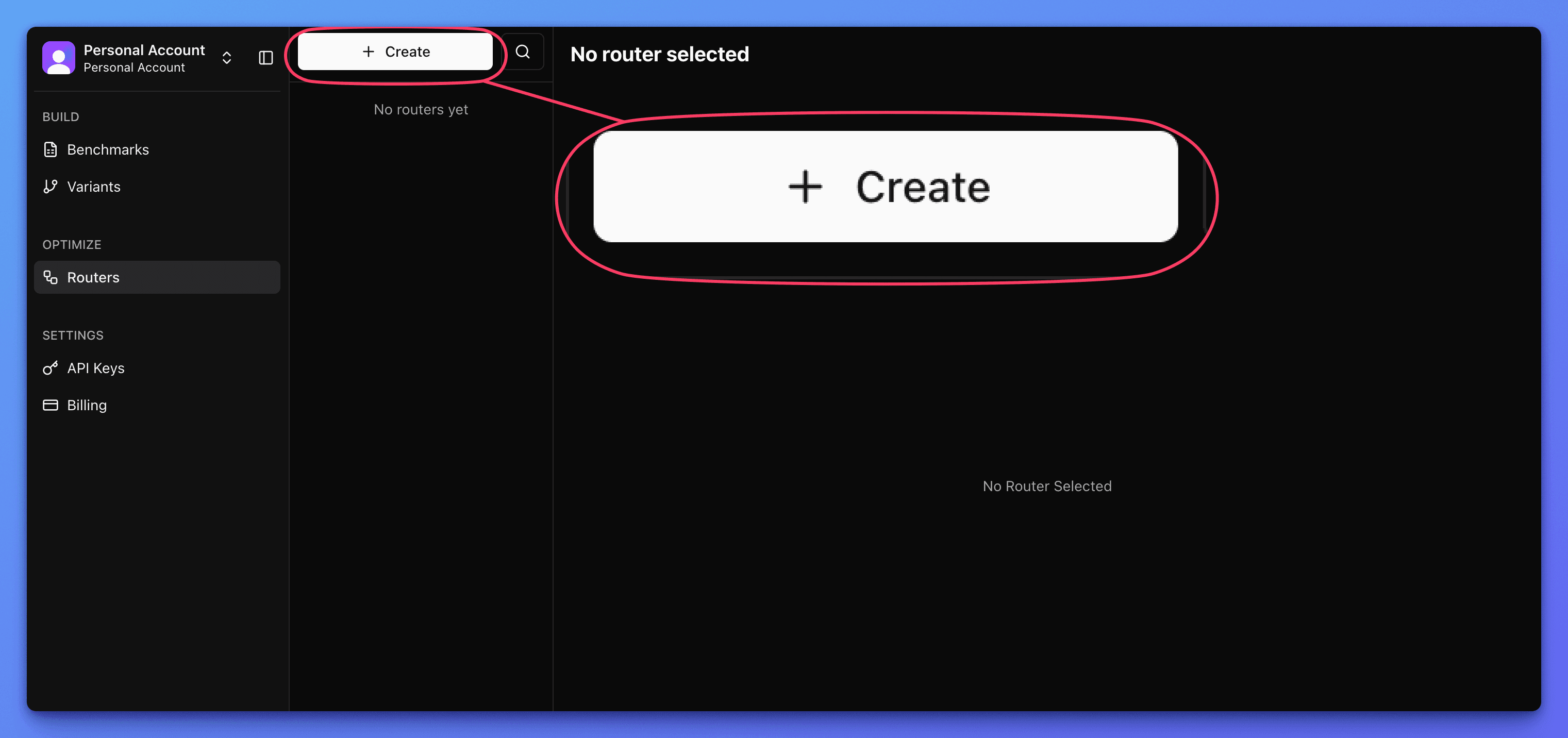Screen dimensions: 1568x738
Task: Open the Billing settings page
Action: click(x=87, y=405)
